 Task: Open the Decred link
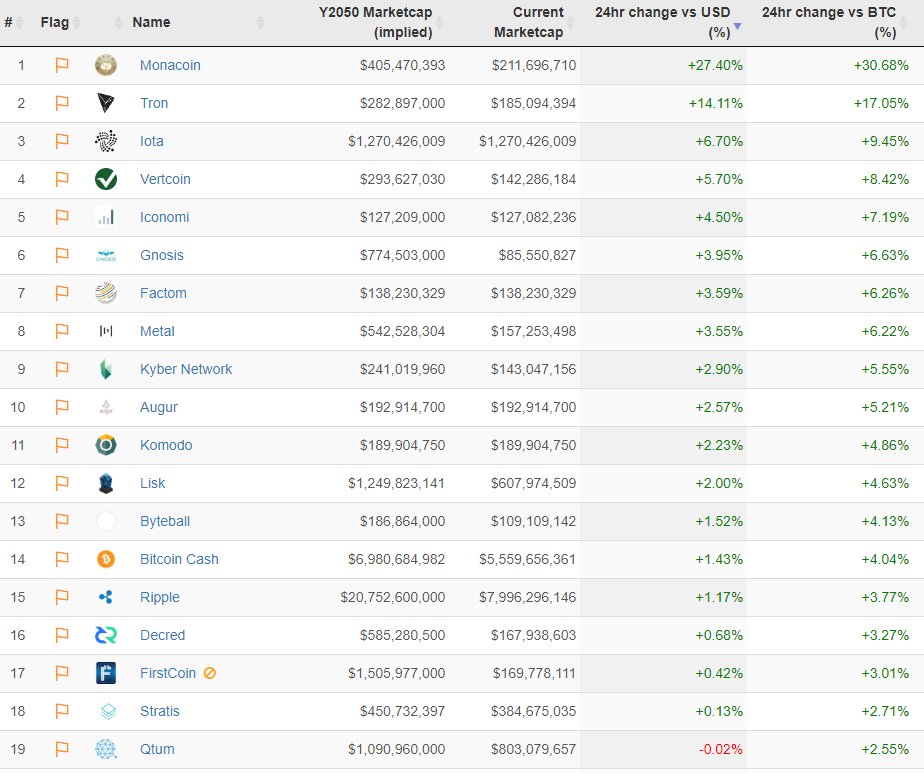[163, 635]
